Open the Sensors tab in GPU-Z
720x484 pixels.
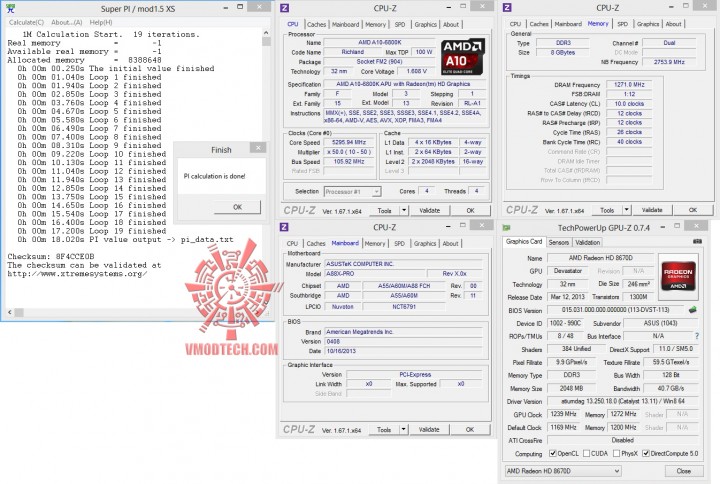(558, 242)
